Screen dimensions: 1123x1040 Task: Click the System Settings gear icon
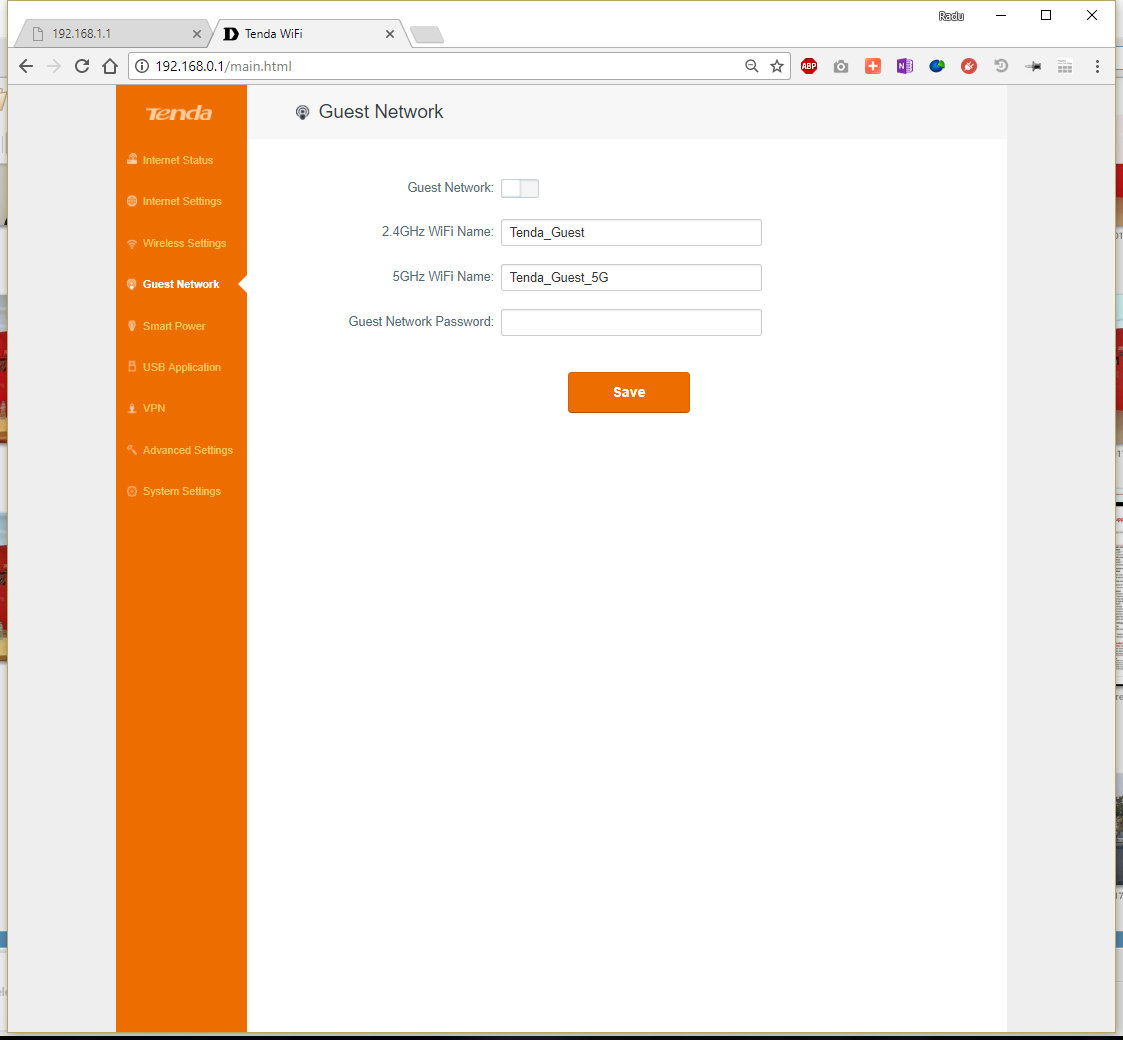coord(132,491)
